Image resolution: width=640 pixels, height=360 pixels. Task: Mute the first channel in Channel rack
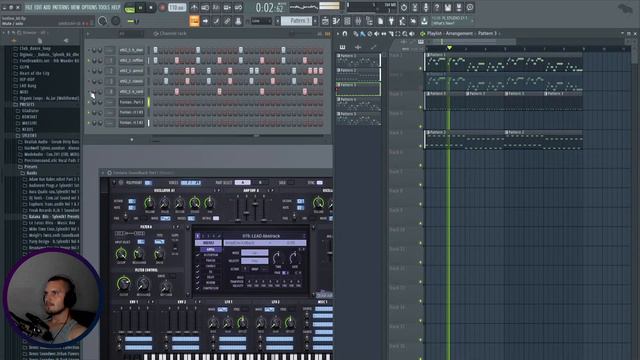pos(89,50)
